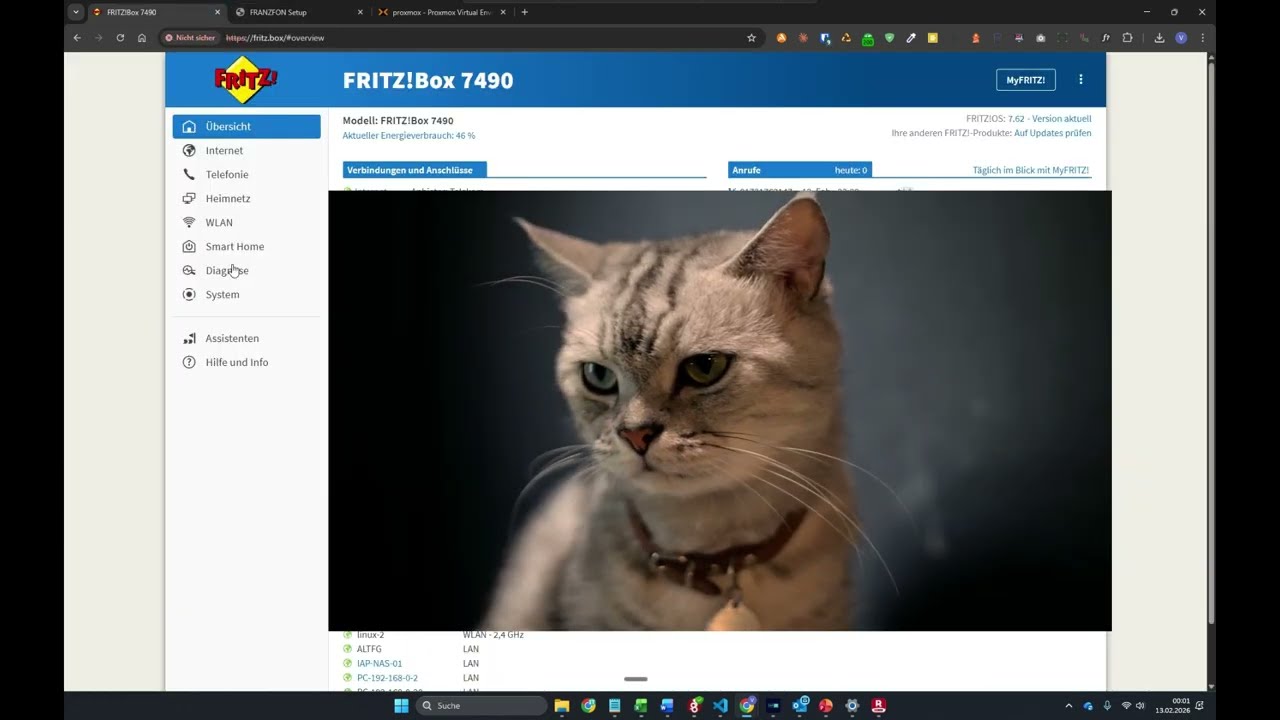Click the taskbar Suche search box
1280x720 pixels.
pyautogui.click(x=481, y=706)
